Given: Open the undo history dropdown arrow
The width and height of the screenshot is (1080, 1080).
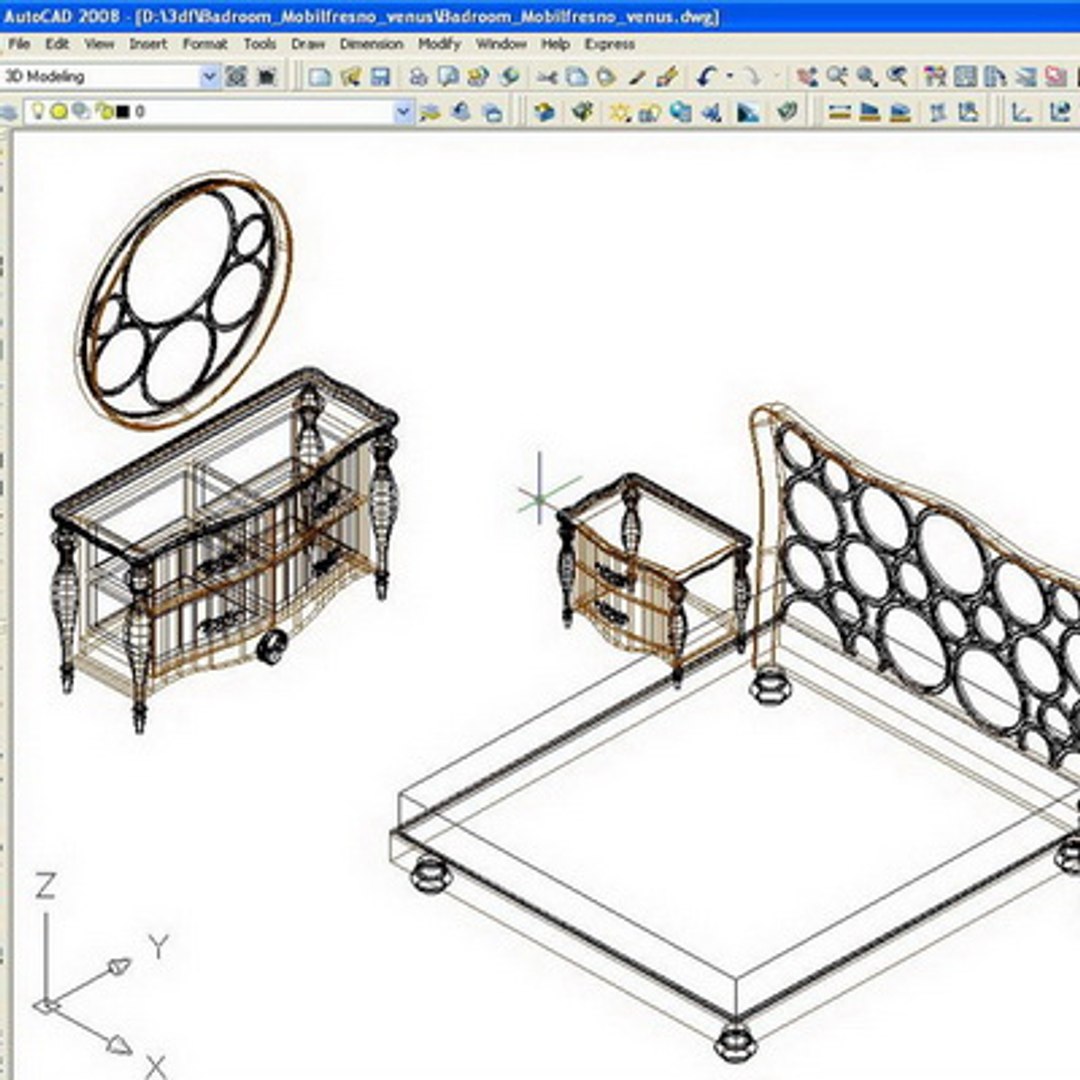Looking at the screenshot, I should coord(729,76).
